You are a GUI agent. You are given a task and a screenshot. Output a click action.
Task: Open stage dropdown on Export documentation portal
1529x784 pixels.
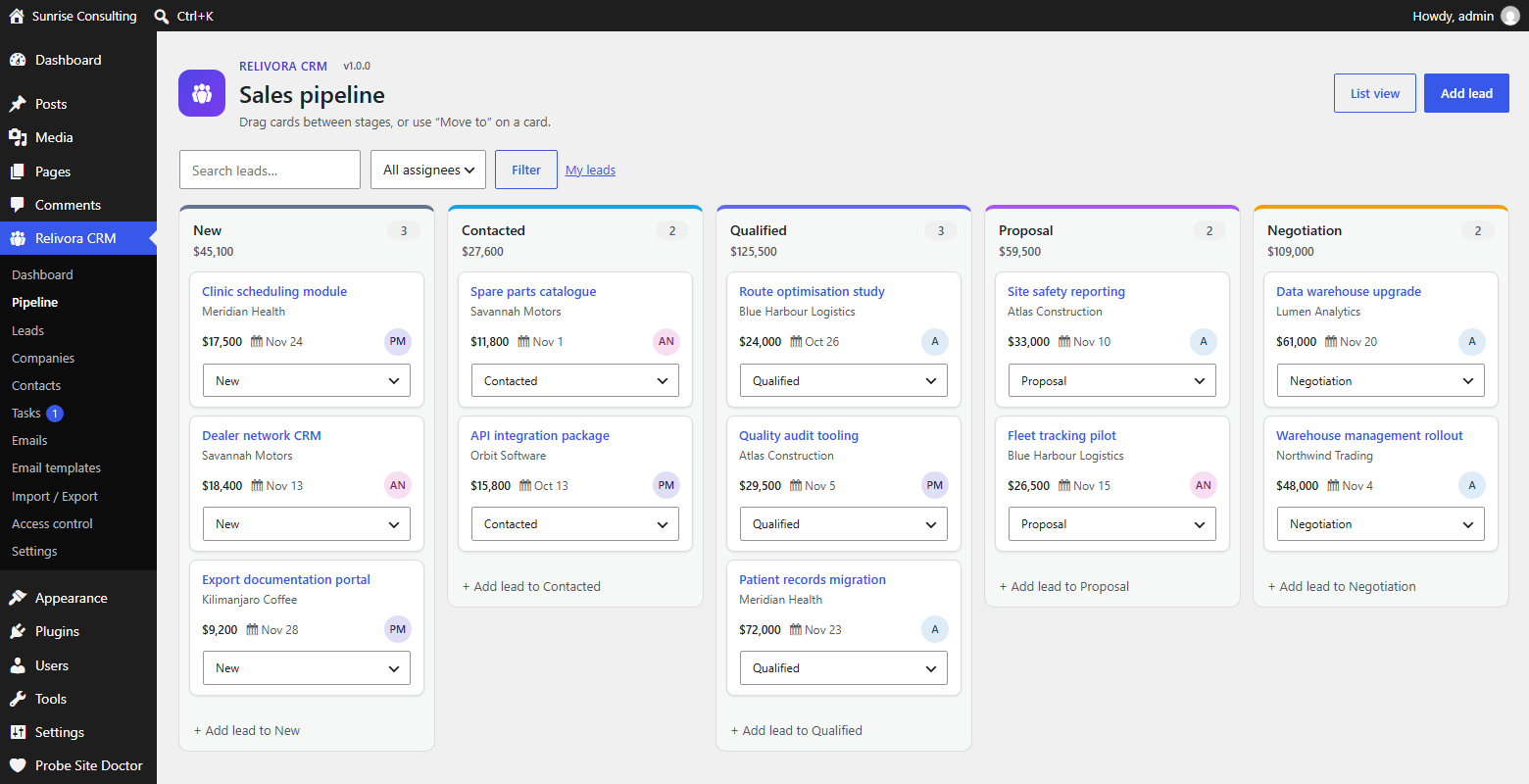pyautogui.click(x=307, y=668)
